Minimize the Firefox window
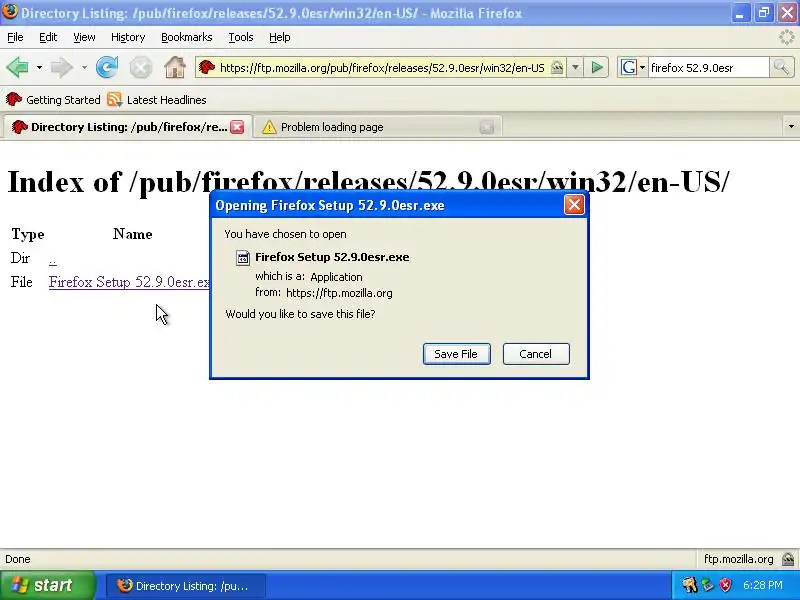 click(x=740, y=12)
